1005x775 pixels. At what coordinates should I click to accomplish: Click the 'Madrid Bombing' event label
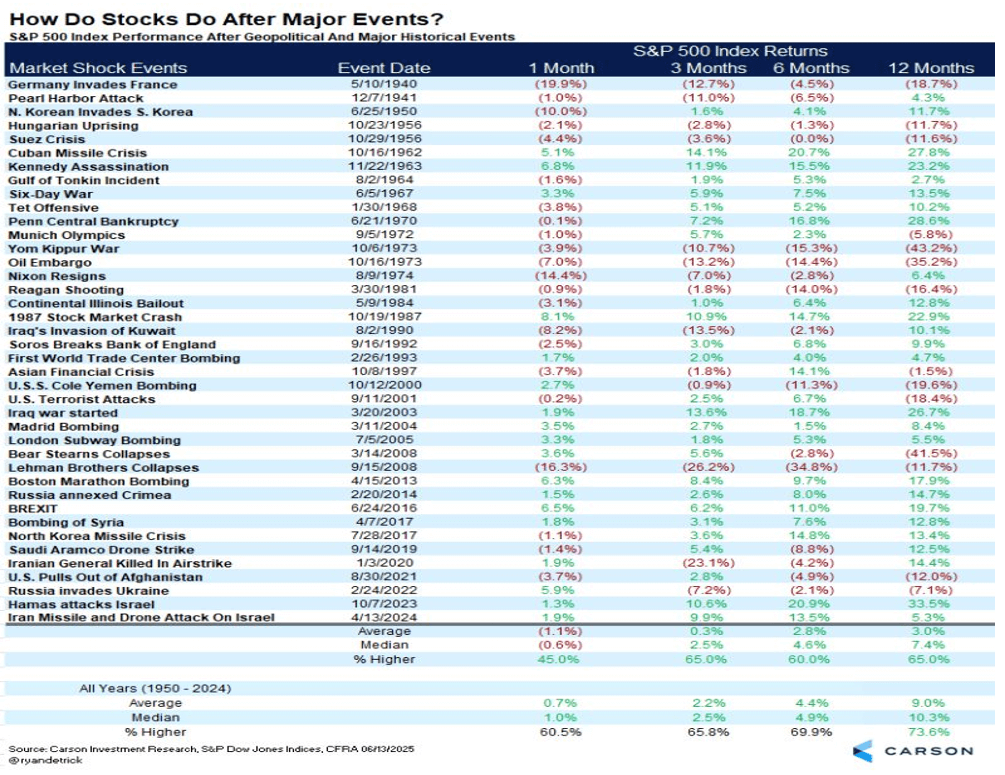tap(63, 427)
